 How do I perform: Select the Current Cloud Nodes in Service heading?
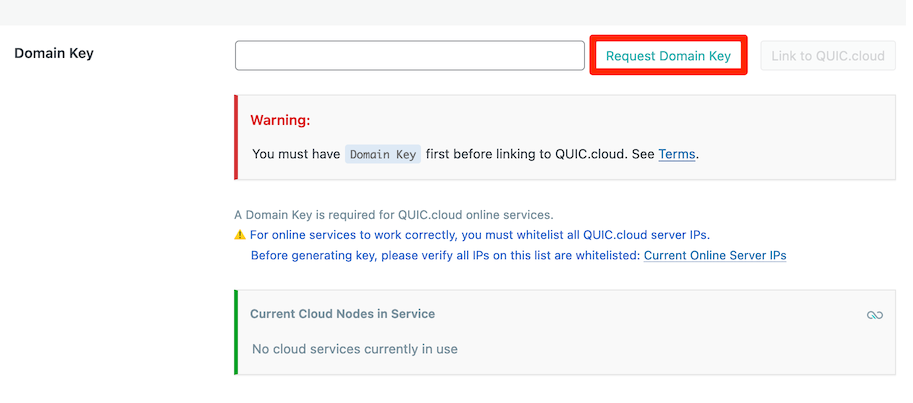pyautogui.click(x=342, y=314)
